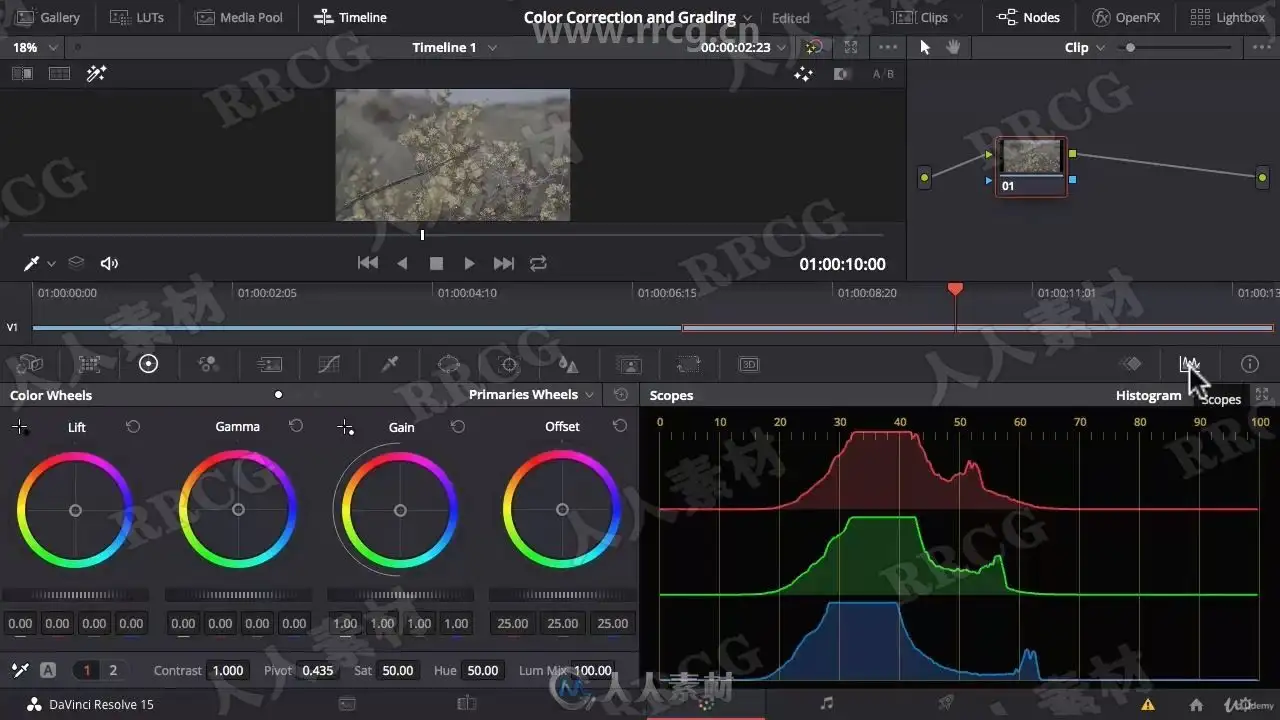Jump to the last frame
Image resolution: width=1280 pixels, height=720 pixels.
click(504, 263)
